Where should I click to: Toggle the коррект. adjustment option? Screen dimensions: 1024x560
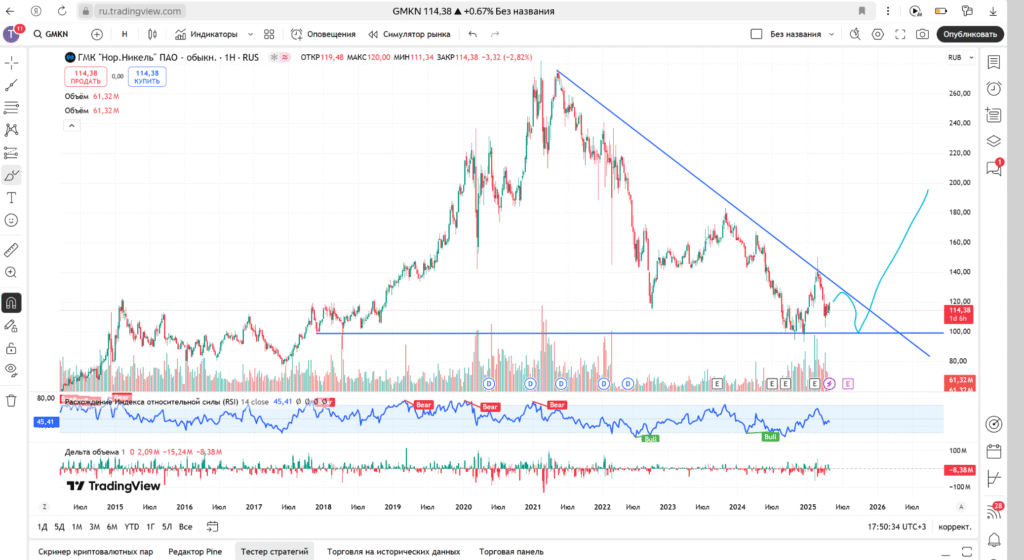click(x=955, y=527)
